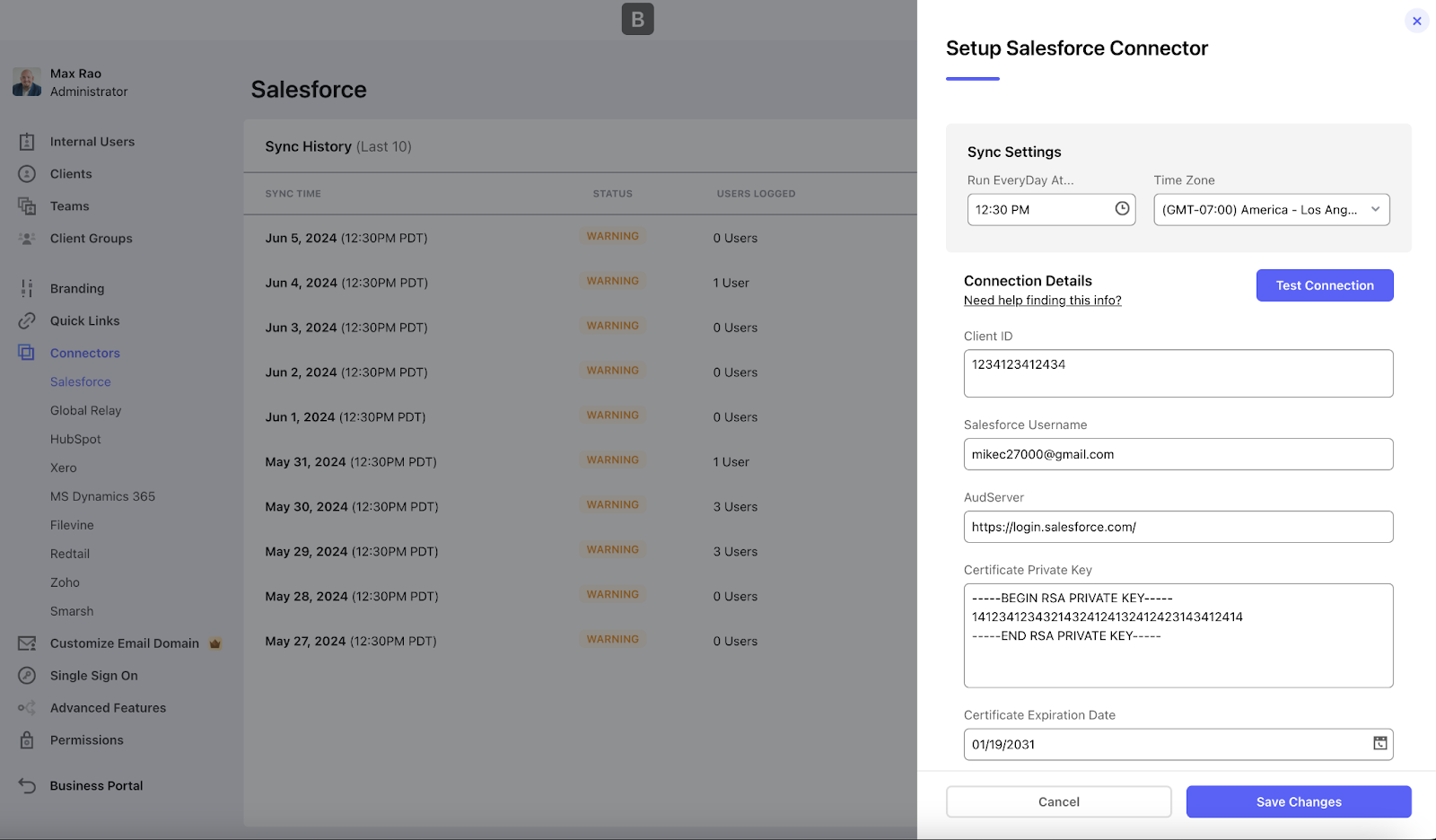This screenshot has width=1436, height=840.
Task: Select the MS Dynamics 365 connector
Action: click(103, 496)
